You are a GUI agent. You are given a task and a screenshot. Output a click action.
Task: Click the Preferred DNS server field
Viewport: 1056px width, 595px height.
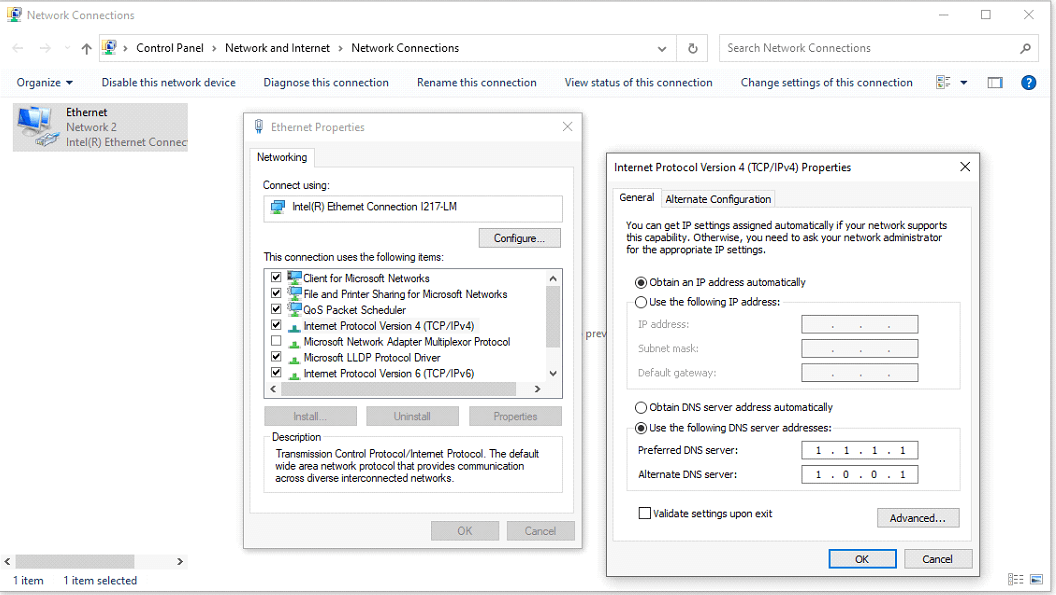pos(859,450)
